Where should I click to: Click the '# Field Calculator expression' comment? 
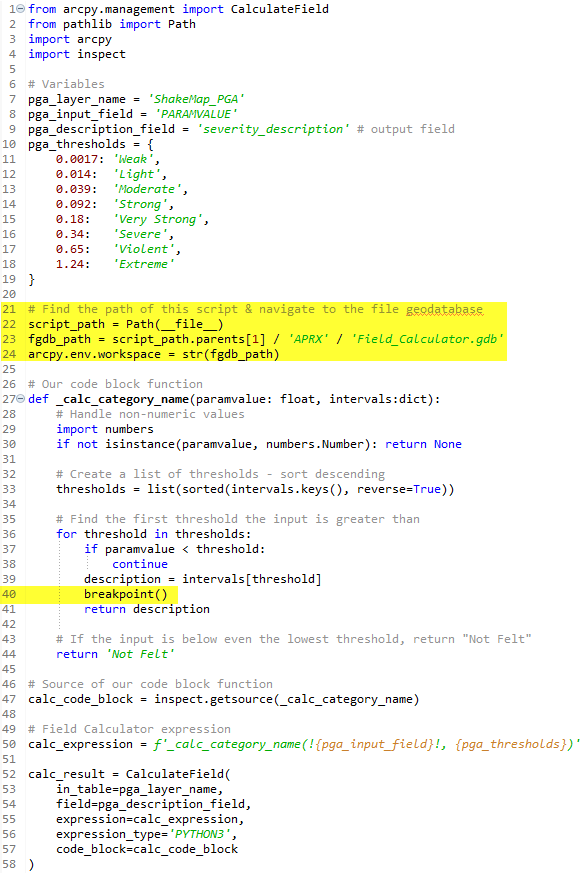(x=129, y=729)
